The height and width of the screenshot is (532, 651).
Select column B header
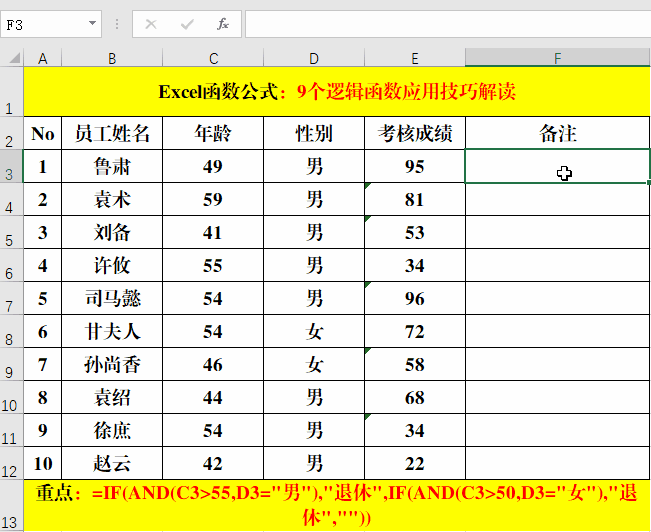112,58
